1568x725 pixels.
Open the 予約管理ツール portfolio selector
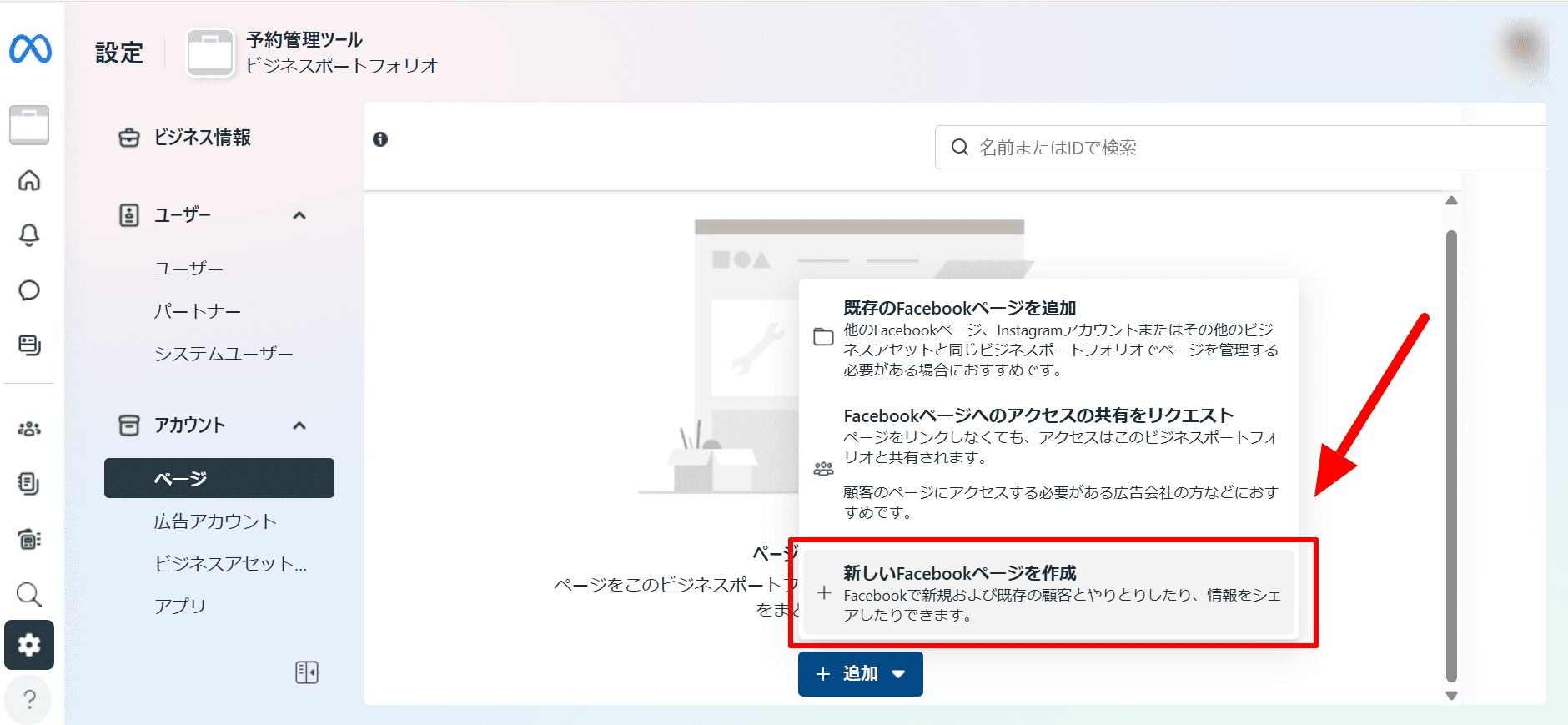coord(312,53)
